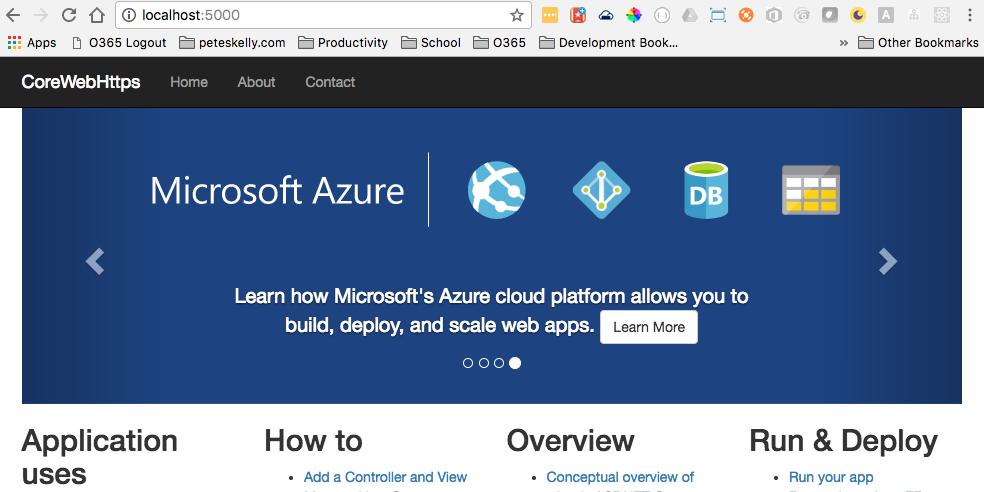Open the curly braces extension icon
The height and width of the screenshot is (492, 984).
pos(661,15)
